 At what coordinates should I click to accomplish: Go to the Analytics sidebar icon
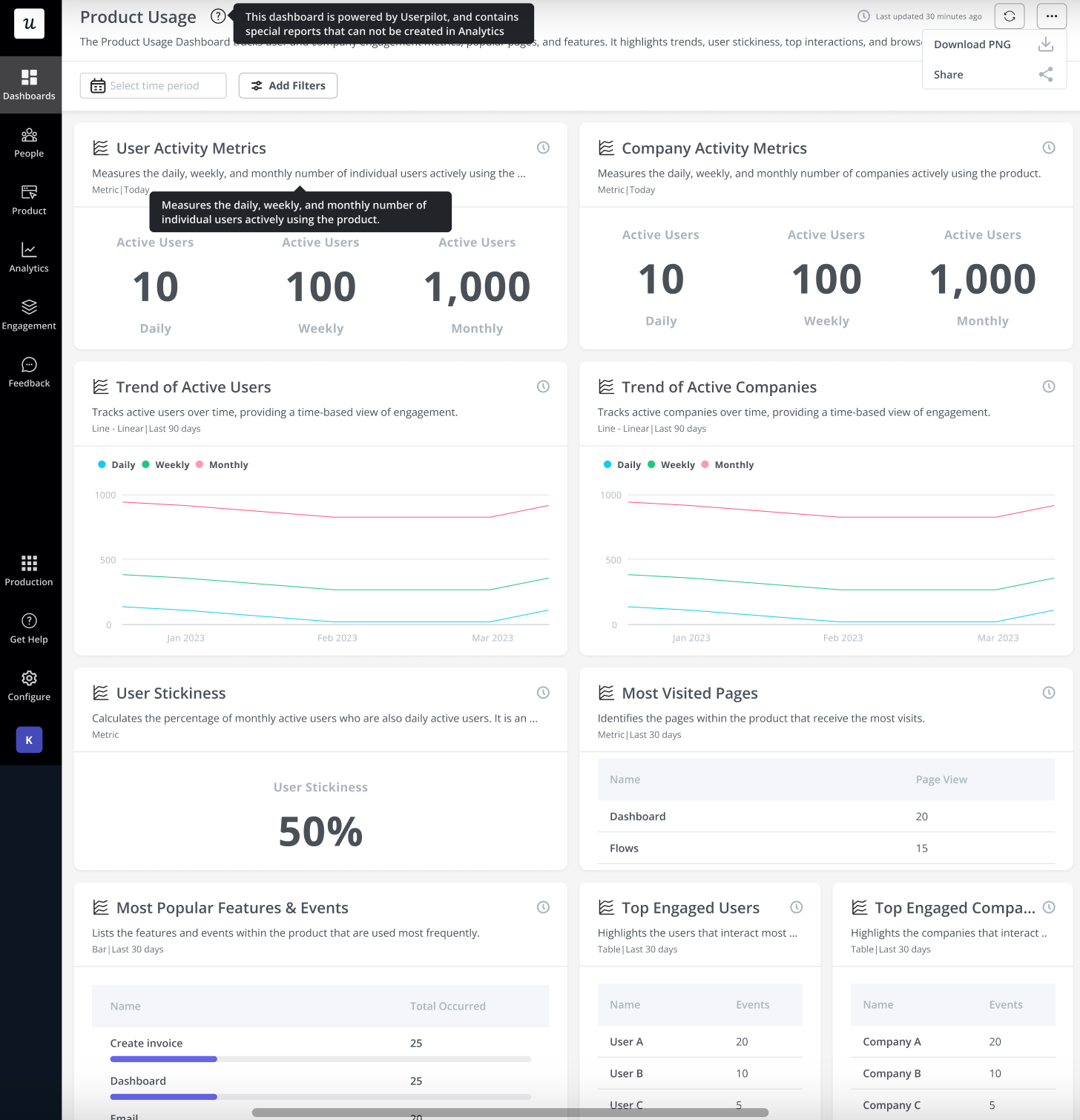[30, 257]
